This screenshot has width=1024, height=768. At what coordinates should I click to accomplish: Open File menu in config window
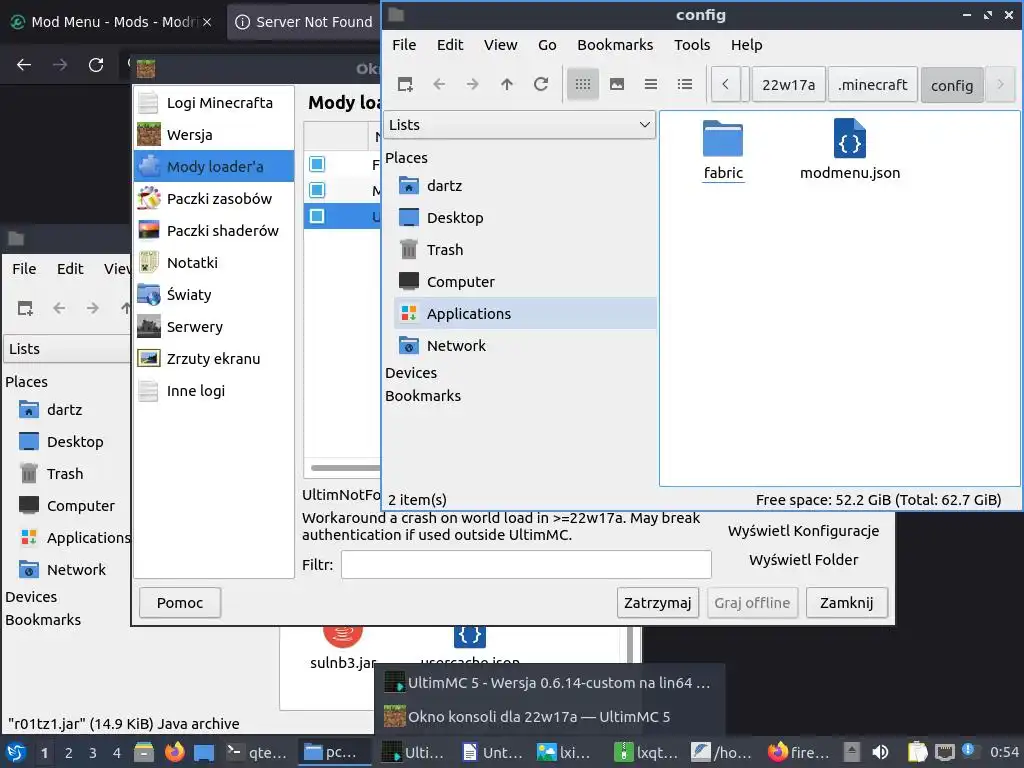[x=404, y=45]
